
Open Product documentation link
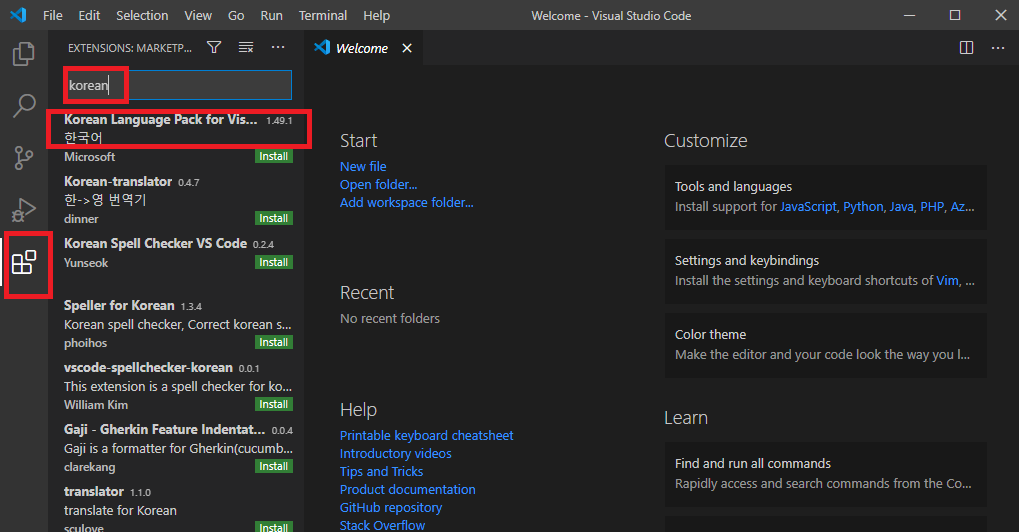tap(407, 489)
